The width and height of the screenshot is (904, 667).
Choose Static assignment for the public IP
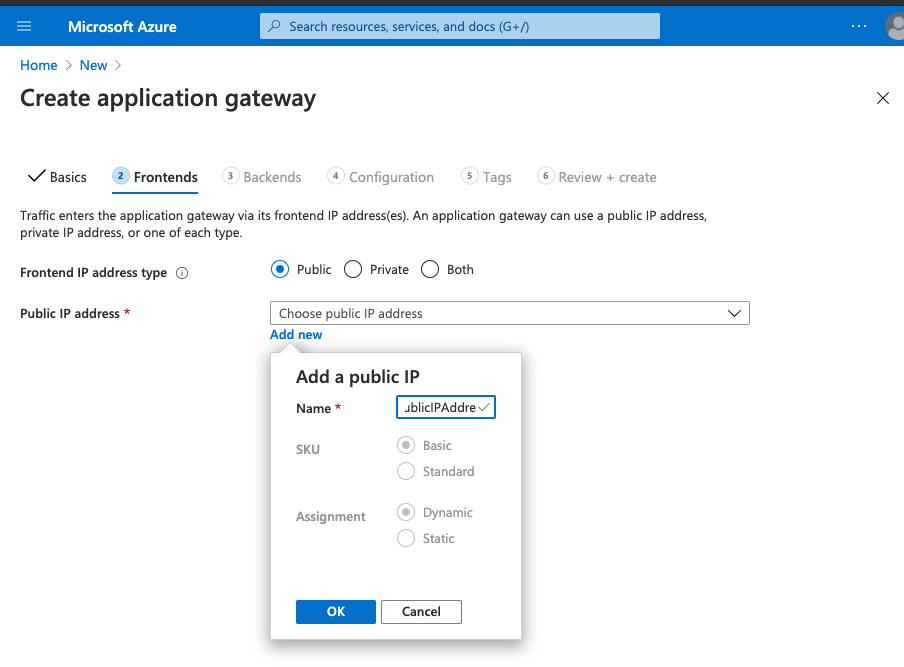406,538
